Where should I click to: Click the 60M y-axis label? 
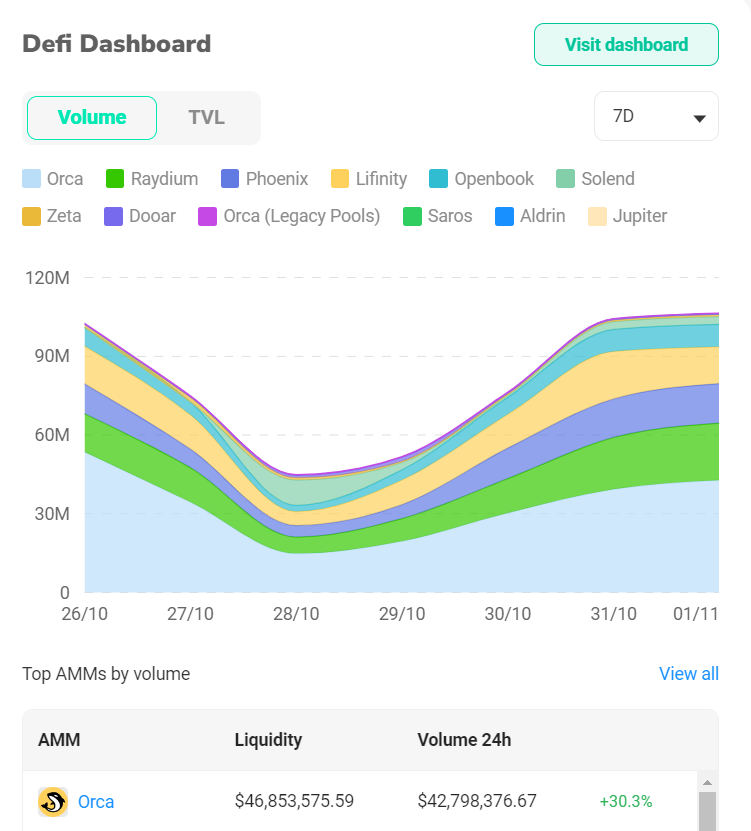(x=52, y=435)
